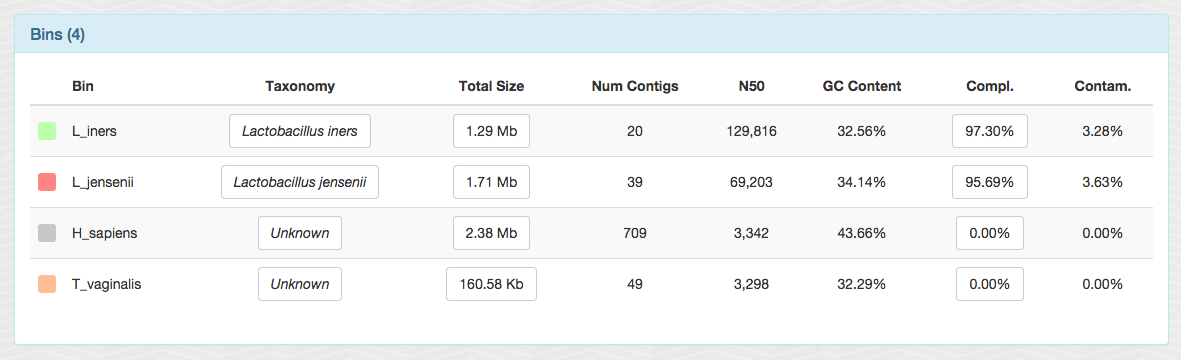
Task: Click the green color swatch for L_iners
Action: coord(47,131)
